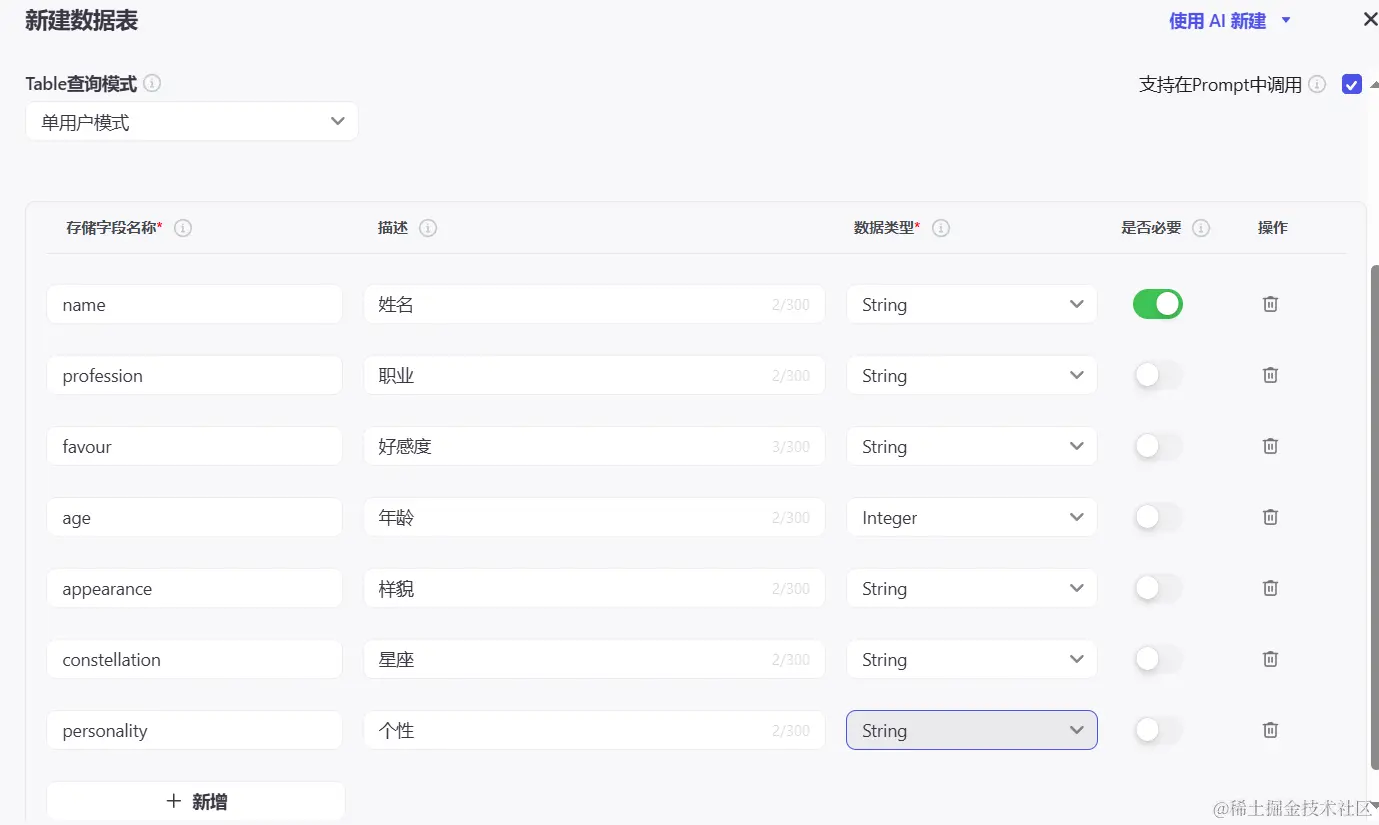
Task: Click the 新增 add field button
Action: click(x=196, y=801)
